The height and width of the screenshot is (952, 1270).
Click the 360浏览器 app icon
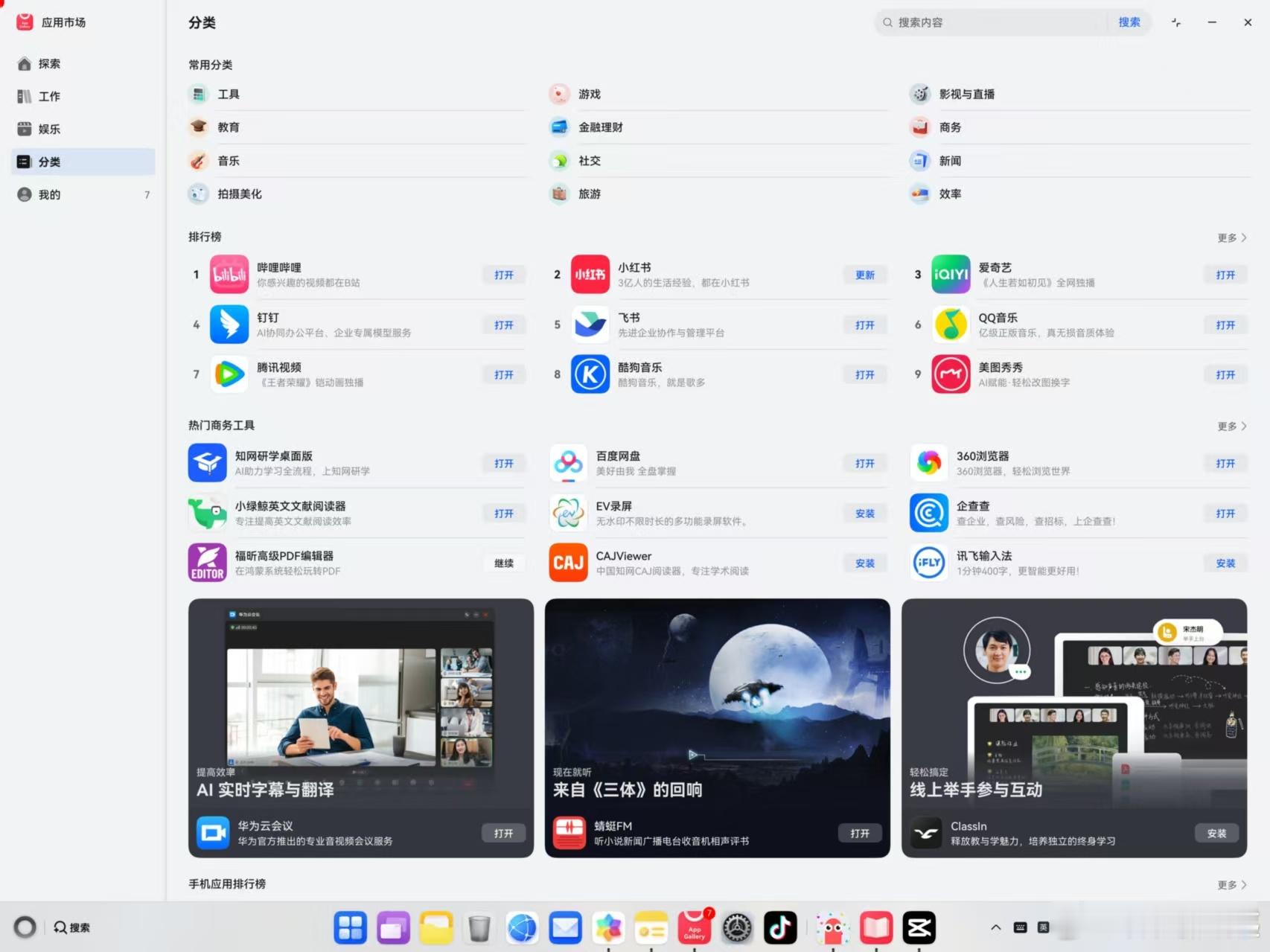[929, 463]
